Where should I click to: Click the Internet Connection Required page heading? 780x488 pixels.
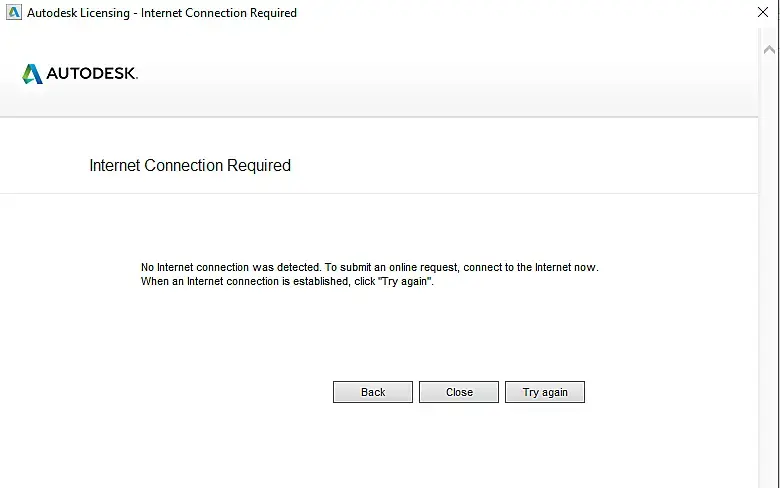click(190, 166)
